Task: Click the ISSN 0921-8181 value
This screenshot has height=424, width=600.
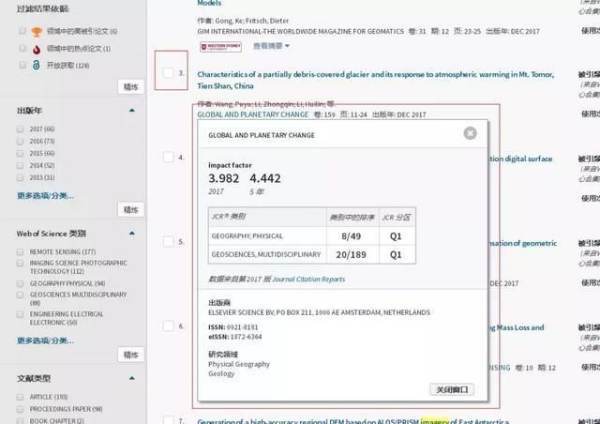Action: (x=242, y=327)
